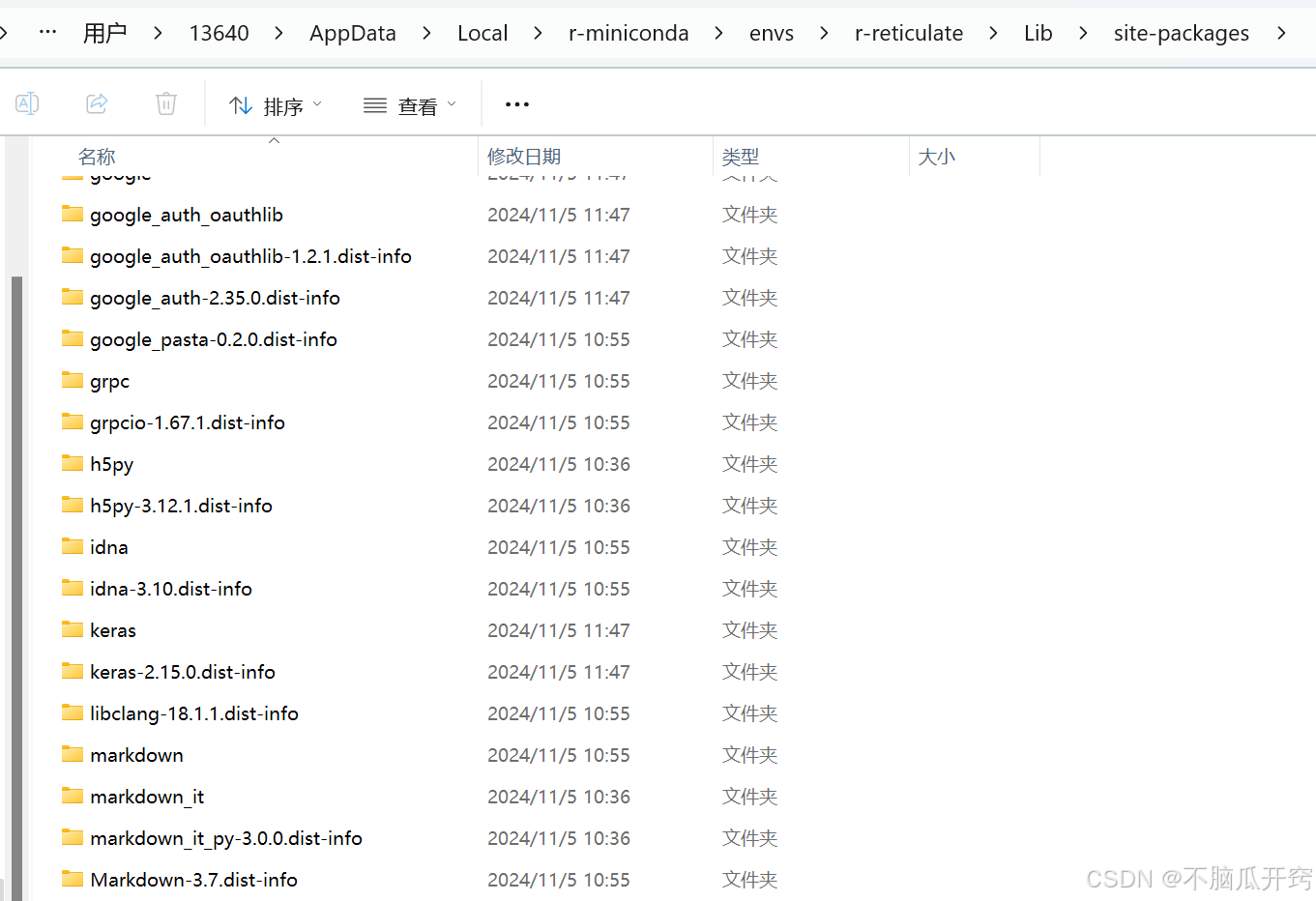This screenshot has height=901, width=1316.
Task: Select the google_auth_oauthlib-1.2.1.dist-info folder icon
Action: 73,255
